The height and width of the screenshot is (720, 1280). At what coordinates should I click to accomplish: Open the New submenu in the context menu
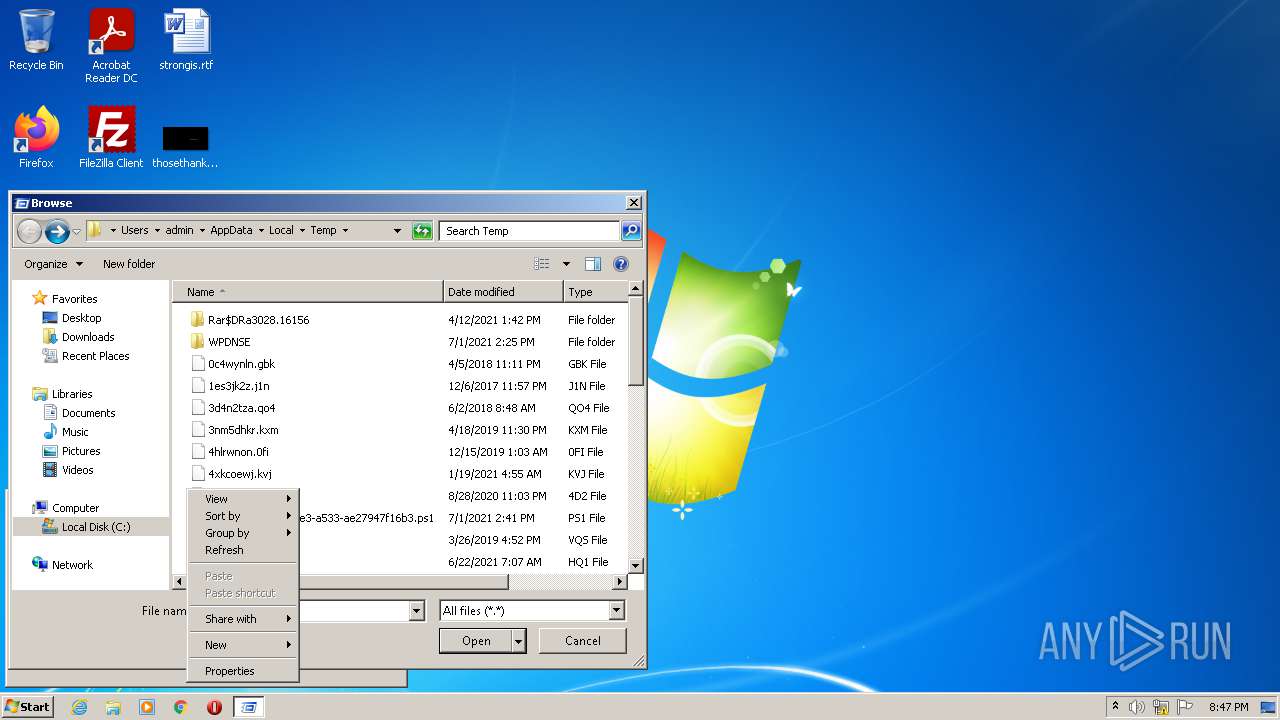pyautogui.click(x=243, y=645)
